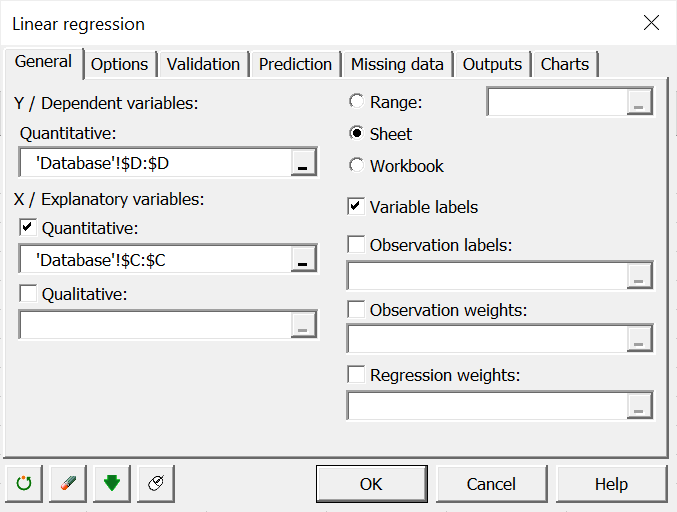The image size is (677, 512).
Task: Select the Range radio button
Action: [357, 102]
